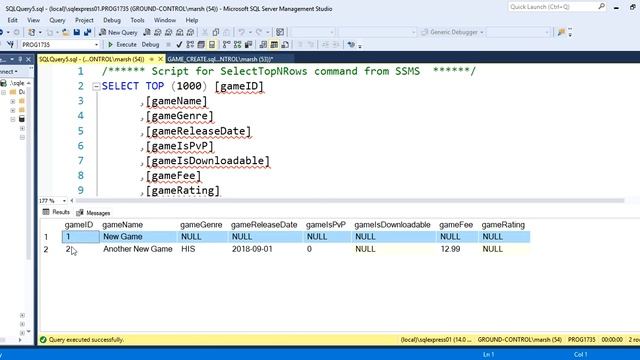Click the gameIsDownloadable column header
The width and height of the screenshot is (640, 360).
tap(392, 225)
